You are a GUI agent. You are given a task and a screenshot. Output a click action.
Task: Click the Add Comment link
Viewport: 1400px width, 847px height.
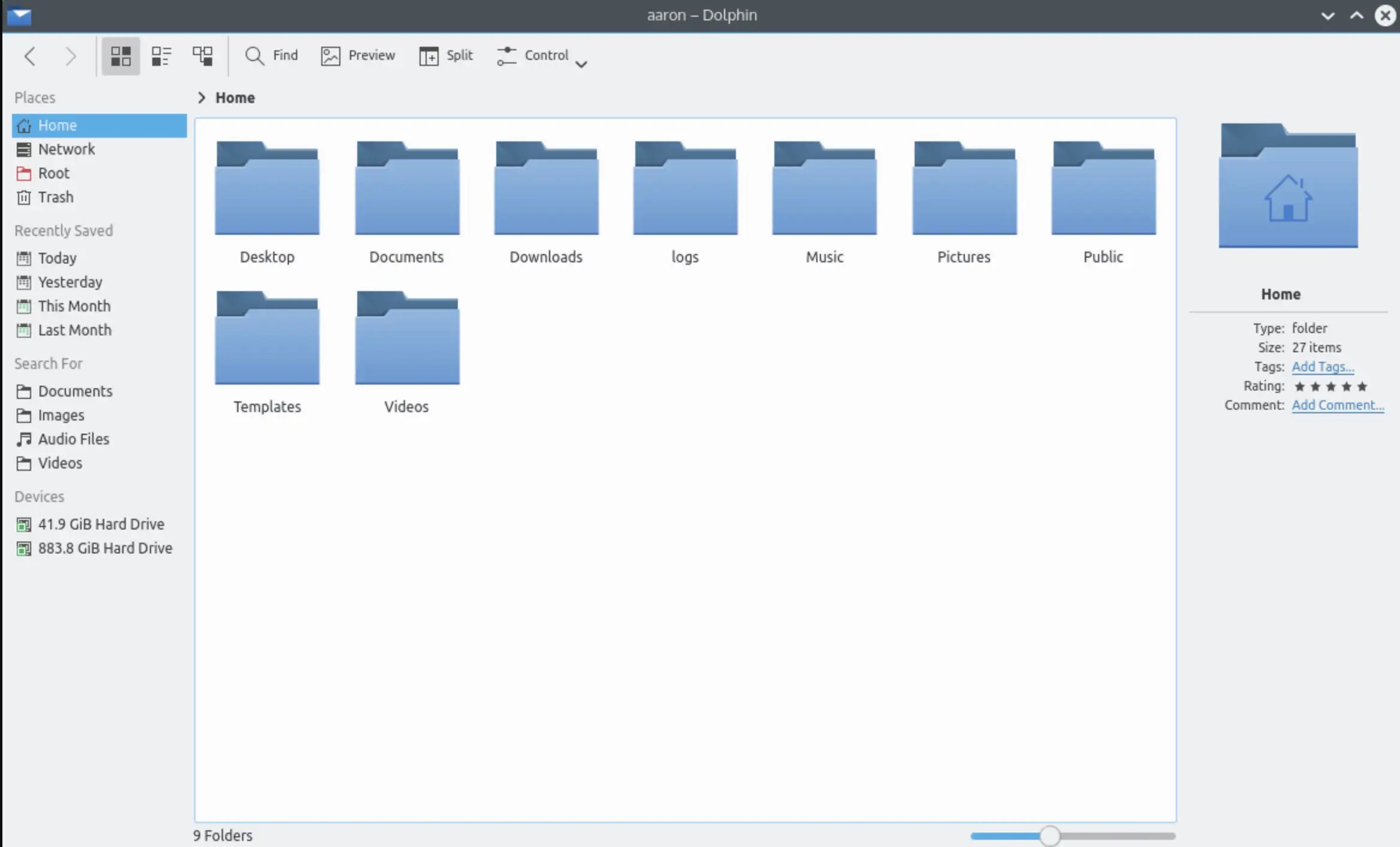(x=1338, y=405)
